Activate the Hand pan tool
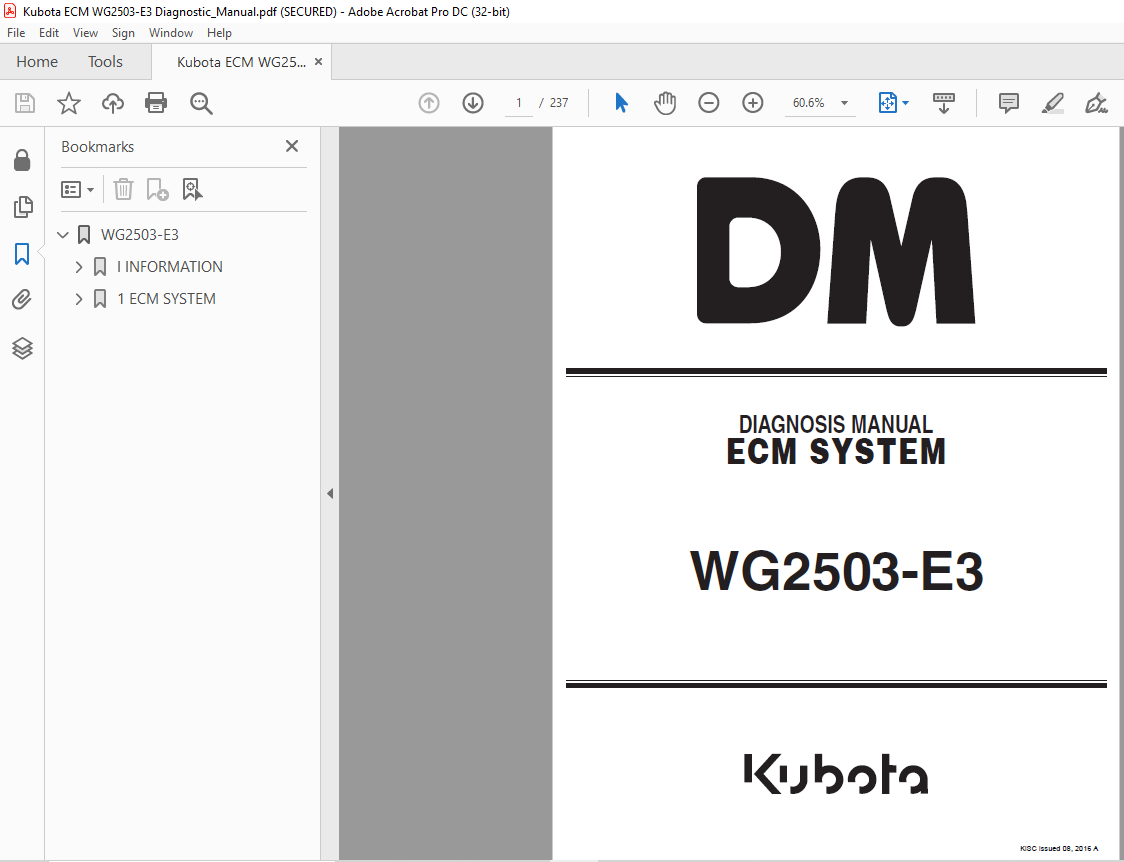The height and width of the screenshot is (862, 1124). pyautogui.click(x=665, y=103)
